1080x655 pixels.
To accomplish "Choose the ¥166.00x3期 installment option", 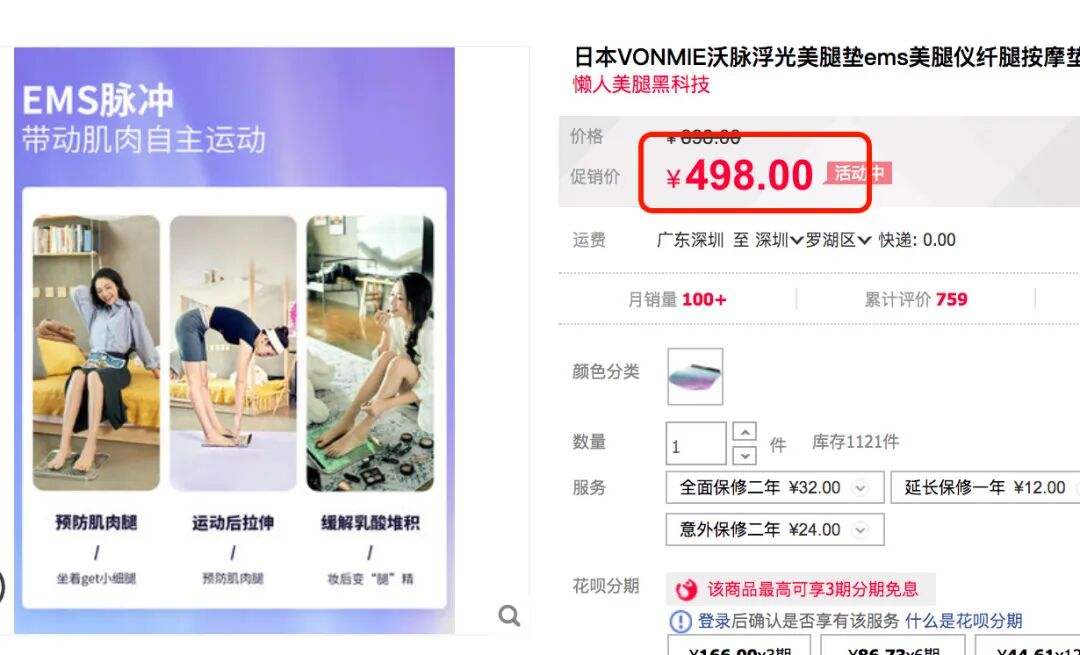I will click(x=739, y=646).
